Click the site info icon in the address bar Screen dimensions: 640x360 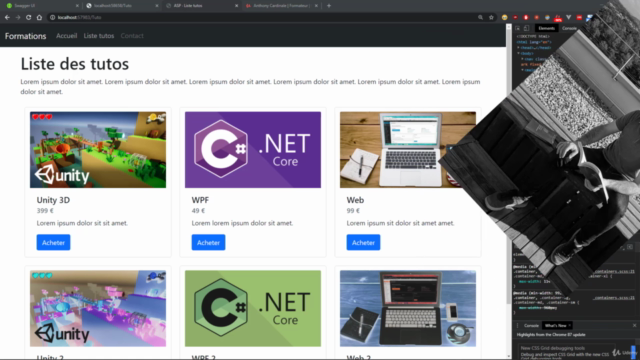pyautogui.click(x=52, y=18)
